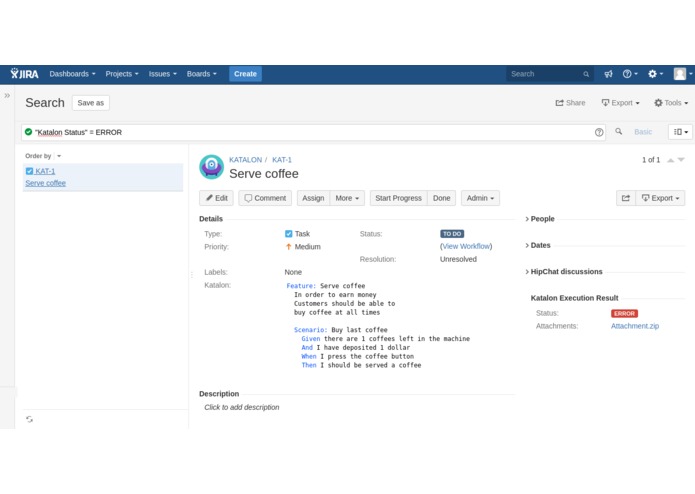695x494 pixels.
Task: Click the 1 of 1 pager text
Action: coord(651,160)
